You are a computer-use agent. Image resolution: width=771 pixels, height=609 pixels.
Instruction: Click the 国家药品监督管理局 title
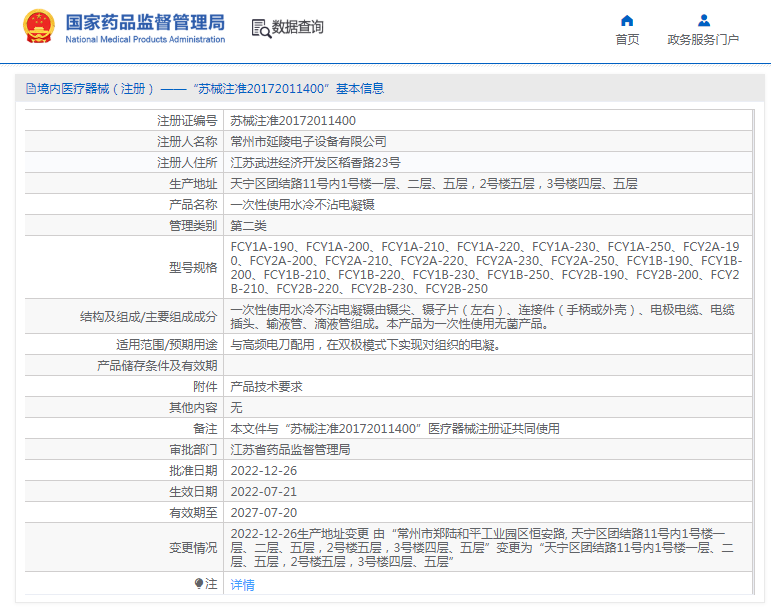tap(145, 22)
